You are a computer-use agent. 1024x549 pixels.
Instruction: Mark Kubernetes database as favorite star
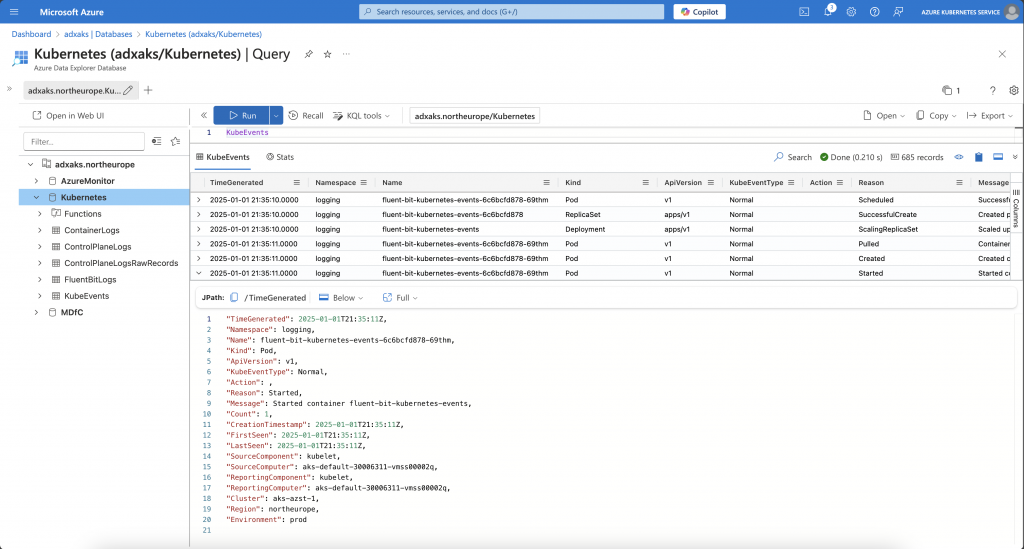point(327,54)
